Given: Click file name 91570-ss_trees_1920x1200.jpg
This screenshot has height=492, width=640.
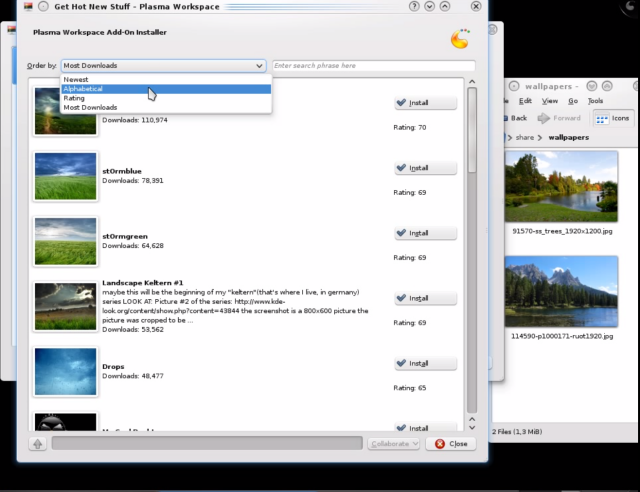Looking at the screenshot, I should (x=562, y=232).
